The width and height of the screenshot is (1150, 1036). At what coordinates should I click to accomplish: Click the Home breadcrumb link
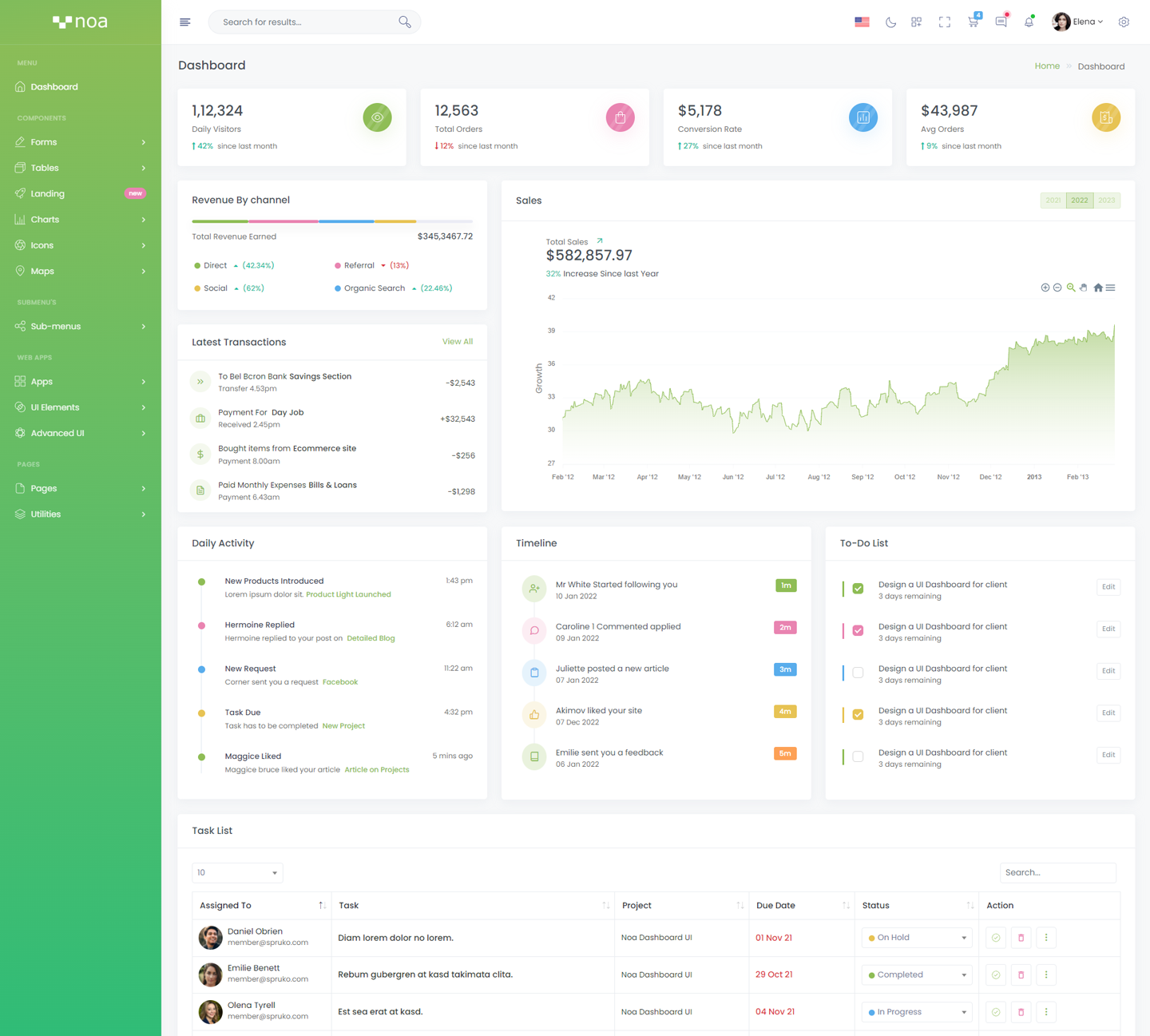[x=1047, y=66]
